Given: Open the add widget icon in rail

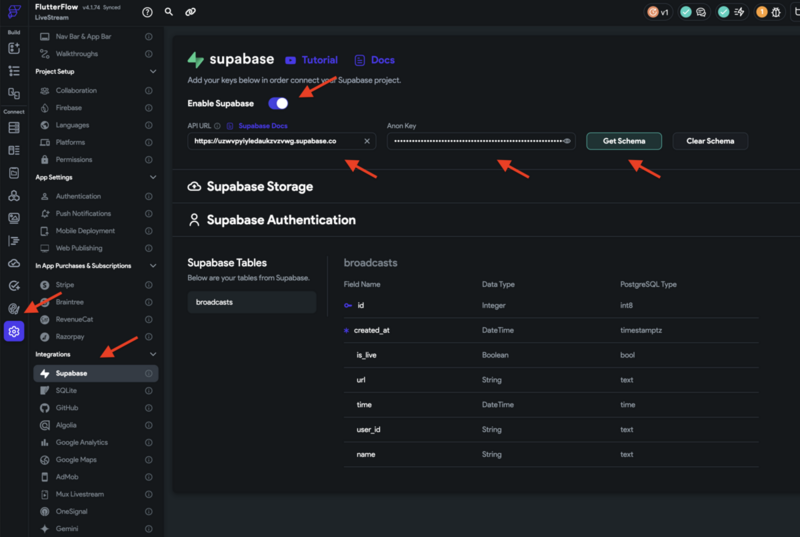Looking at the screenshot, I should [x=14, y=48].
